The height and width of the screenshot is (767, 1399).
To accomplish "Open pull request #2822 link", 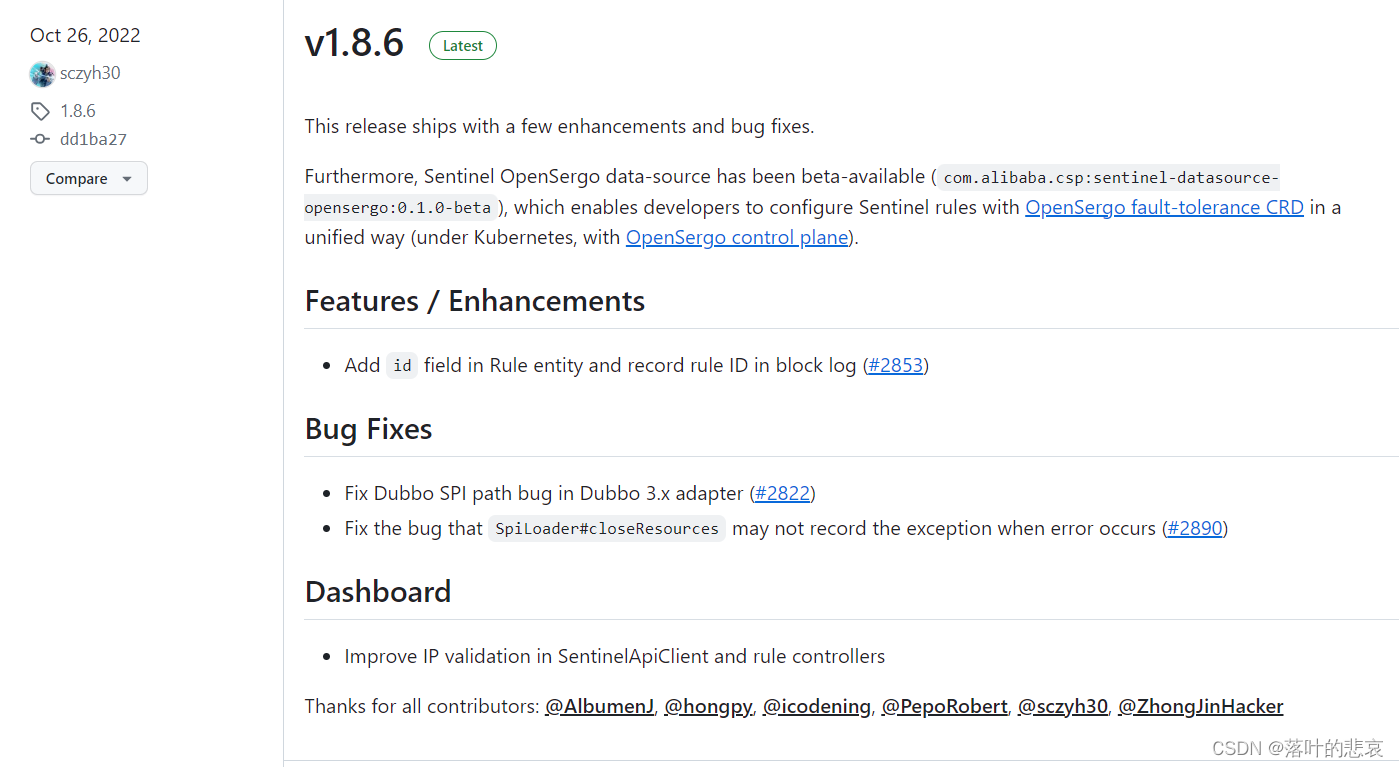I will point(782,493).
